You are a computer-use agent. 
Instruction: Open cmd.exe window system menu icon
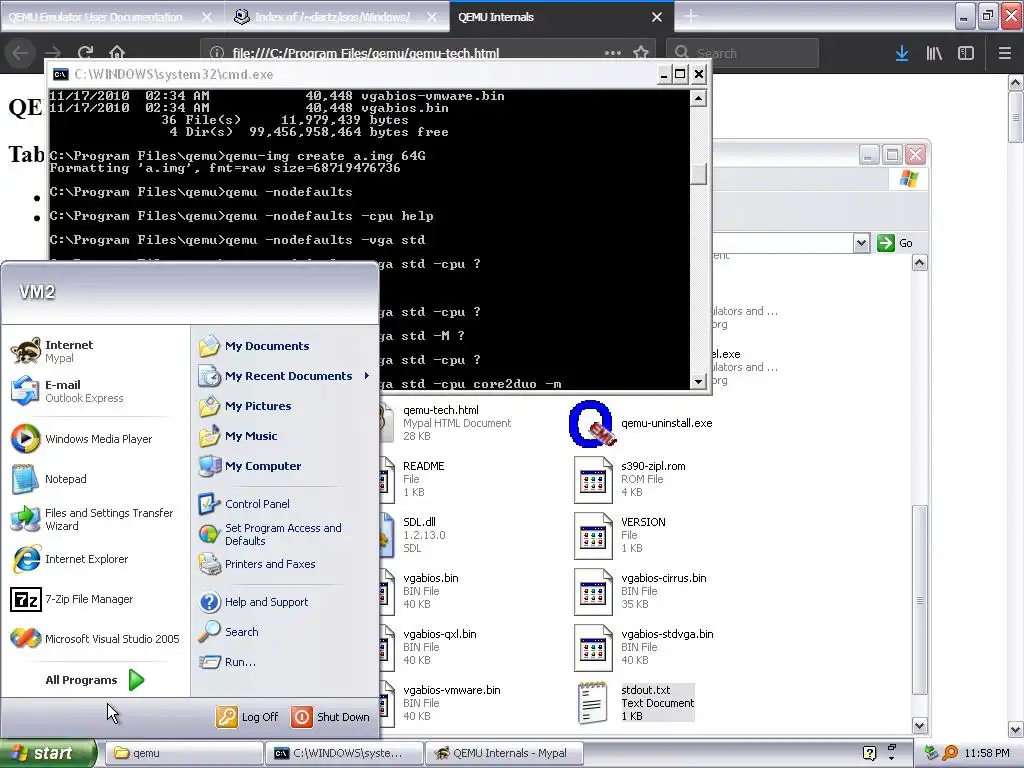pyautogui.click(x=61, y=74)
